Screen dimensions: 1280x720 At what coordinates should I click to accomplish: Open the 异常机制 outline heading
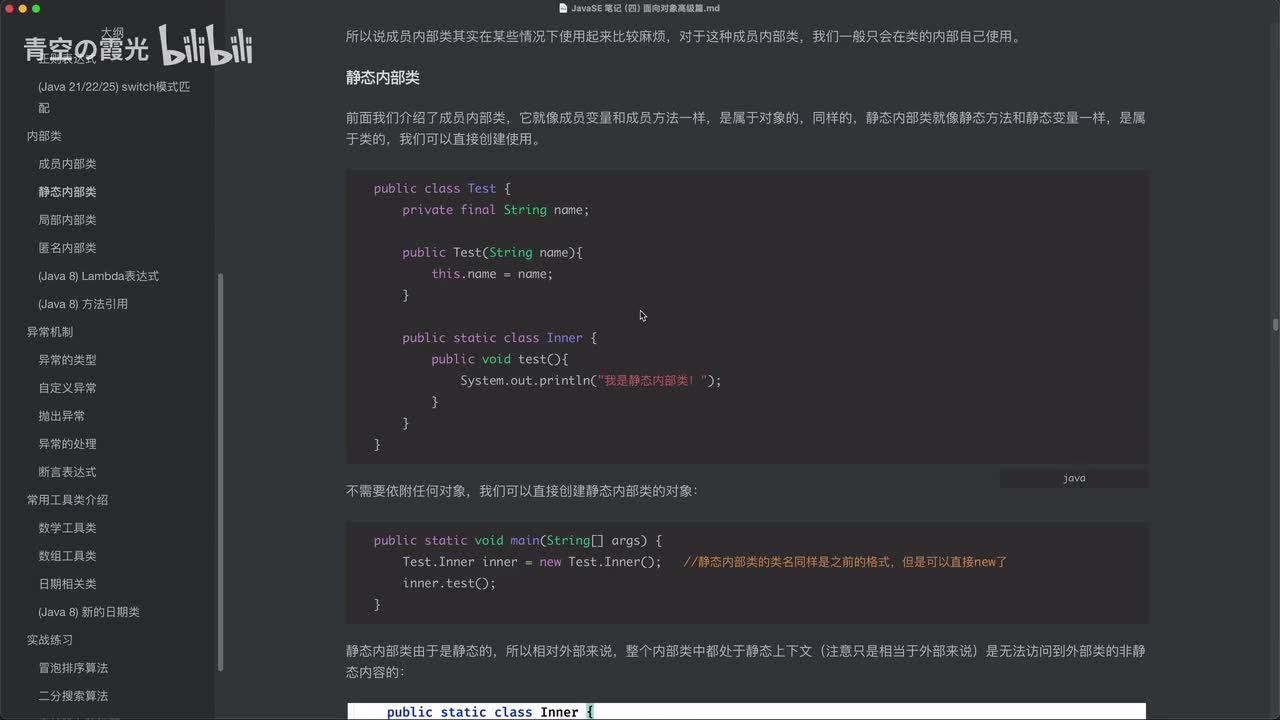click(x=50, y=332)
